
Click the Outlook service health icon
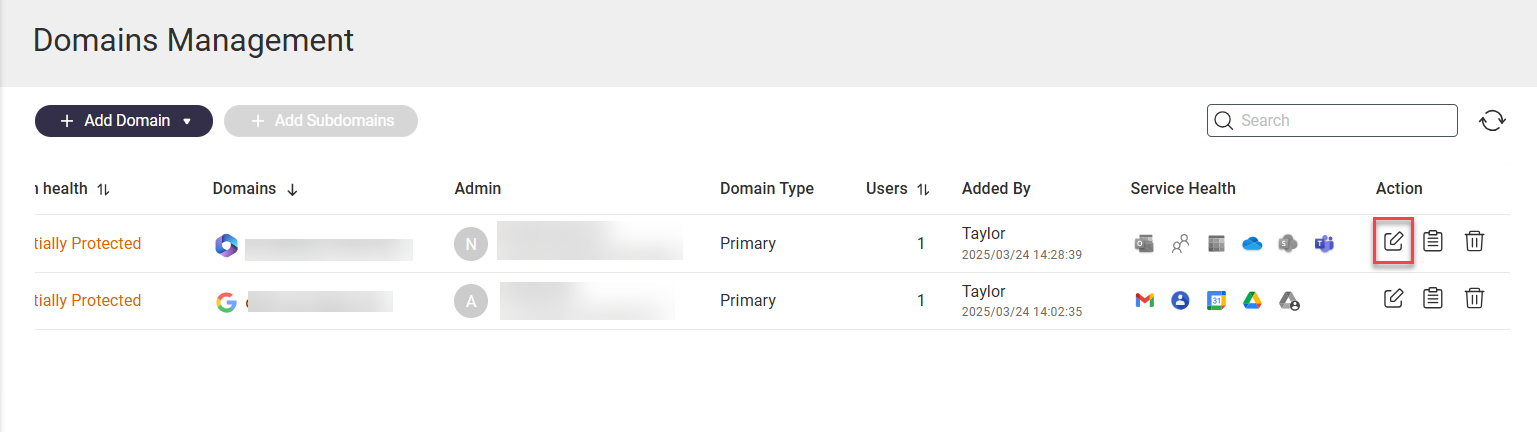pyautogui.click(x=1145, y=243)
